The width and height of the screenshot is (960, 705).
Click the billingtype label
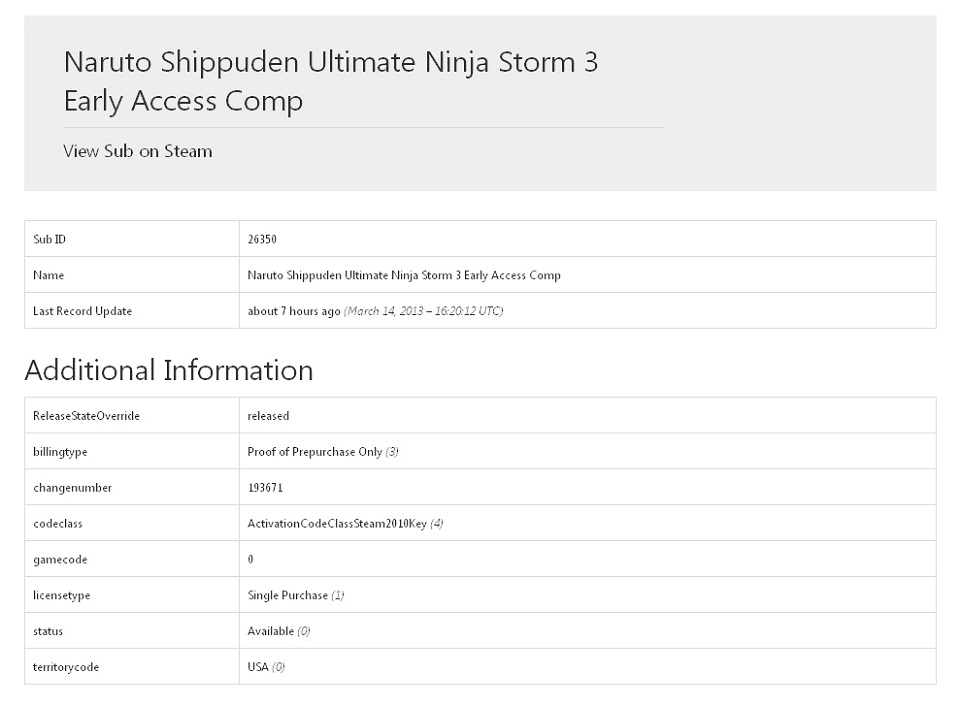[x=60, y=452]
